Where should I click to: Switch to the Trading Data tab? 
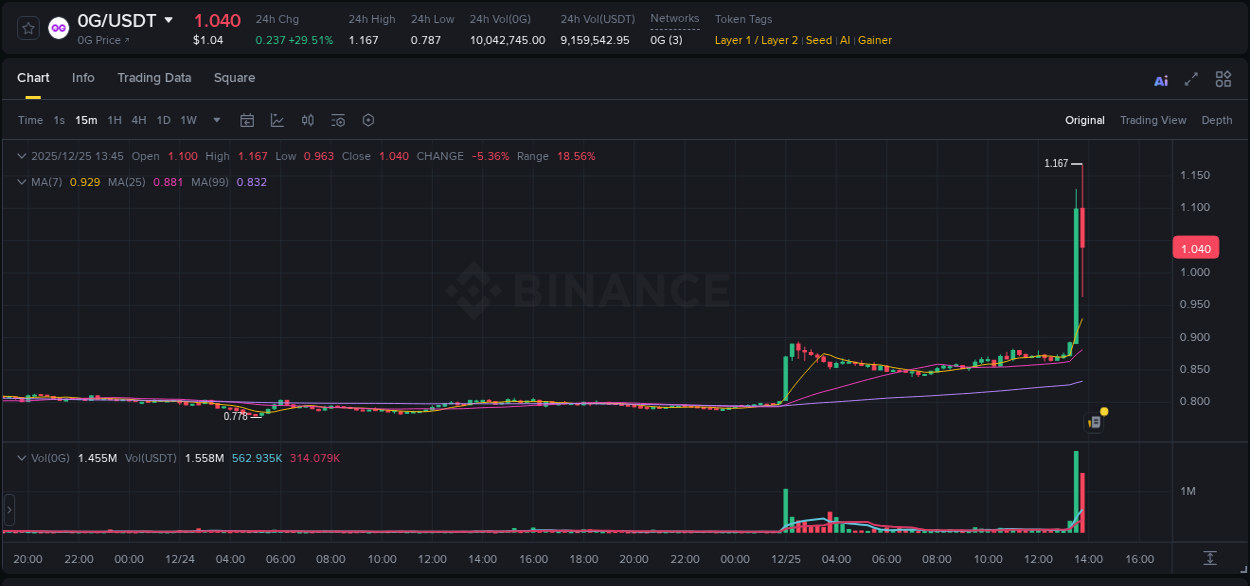154,78
